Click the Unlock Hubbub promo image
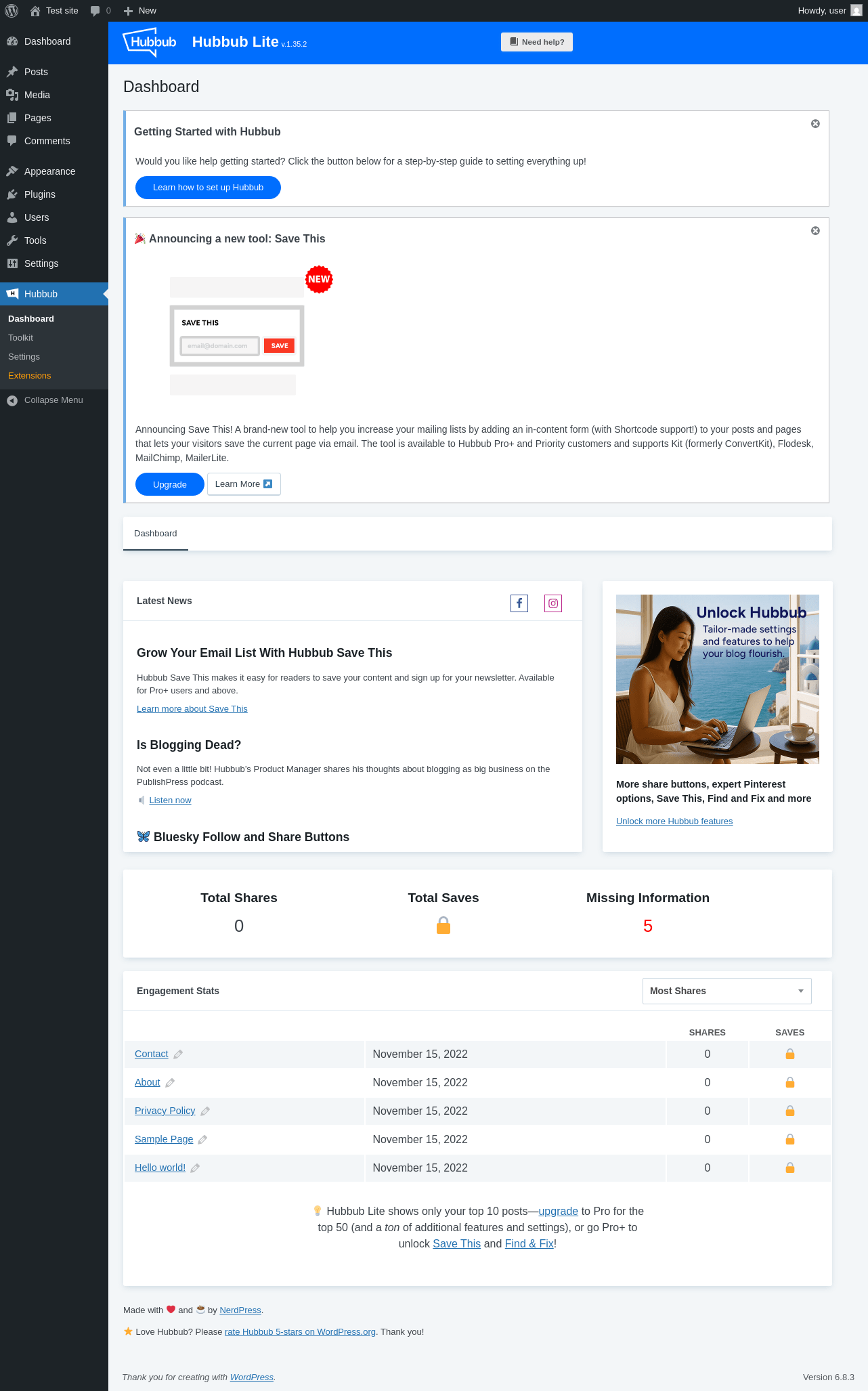 click(718, 679)
